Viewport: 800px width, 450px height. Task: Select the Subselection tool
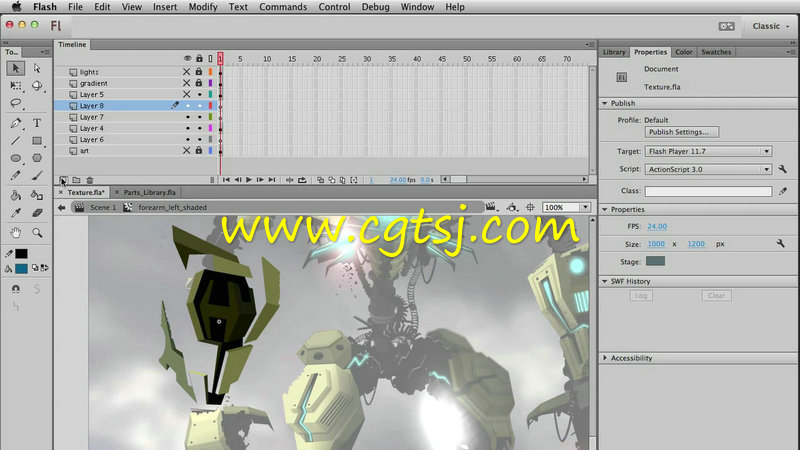pyautogui.click(x=37, y=68)
